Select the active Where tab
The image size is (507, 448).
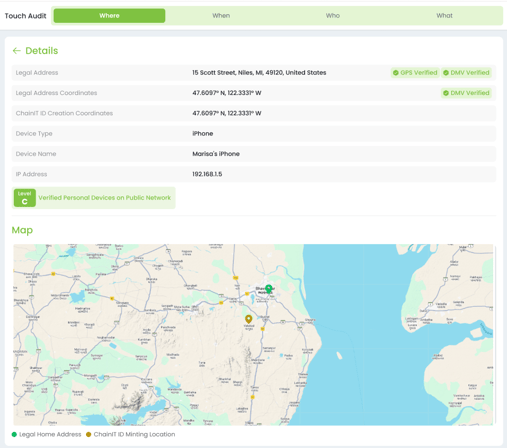click(109, 16)
